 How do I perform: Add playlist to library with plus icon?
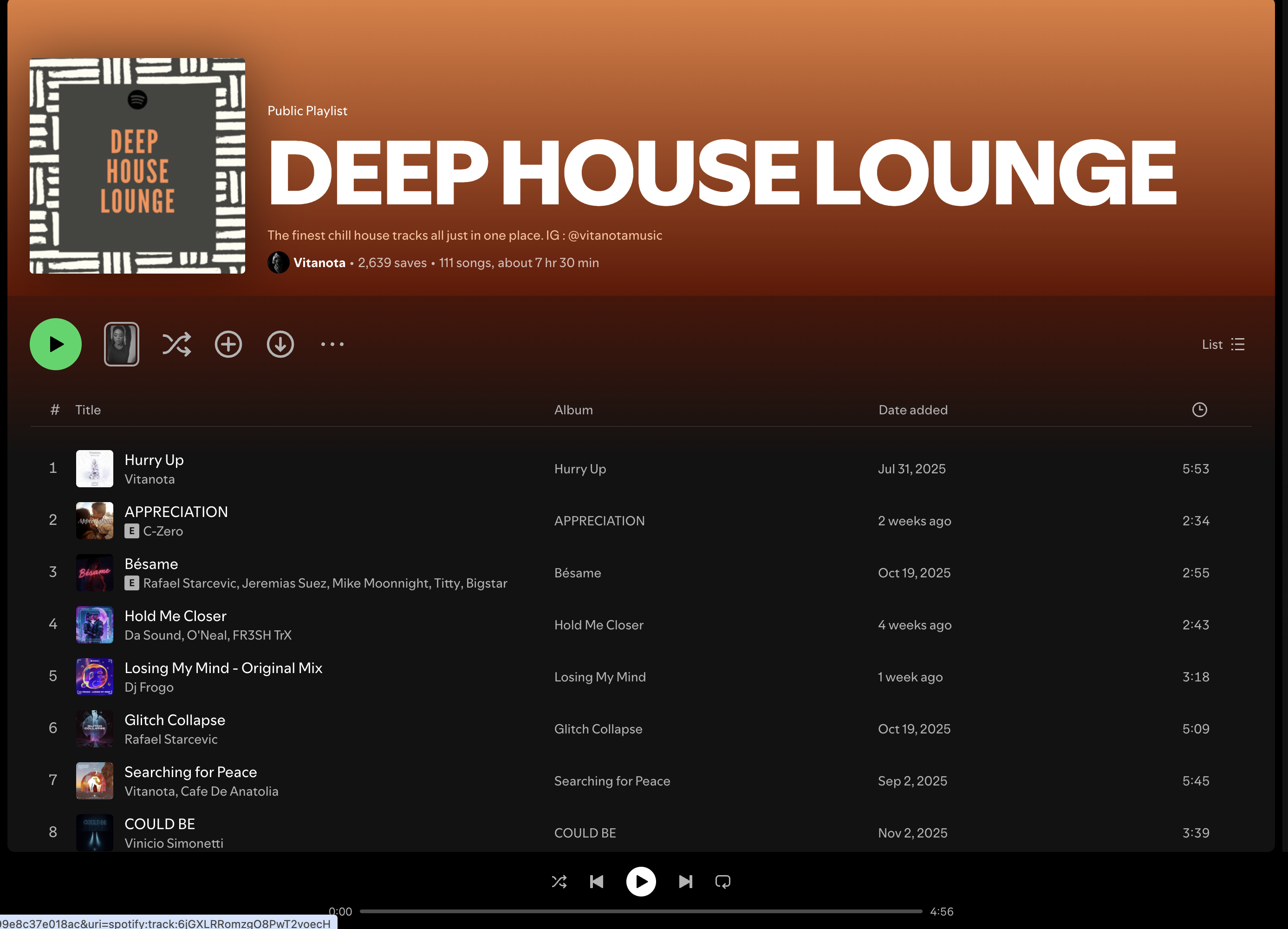(x=228, y=344)
